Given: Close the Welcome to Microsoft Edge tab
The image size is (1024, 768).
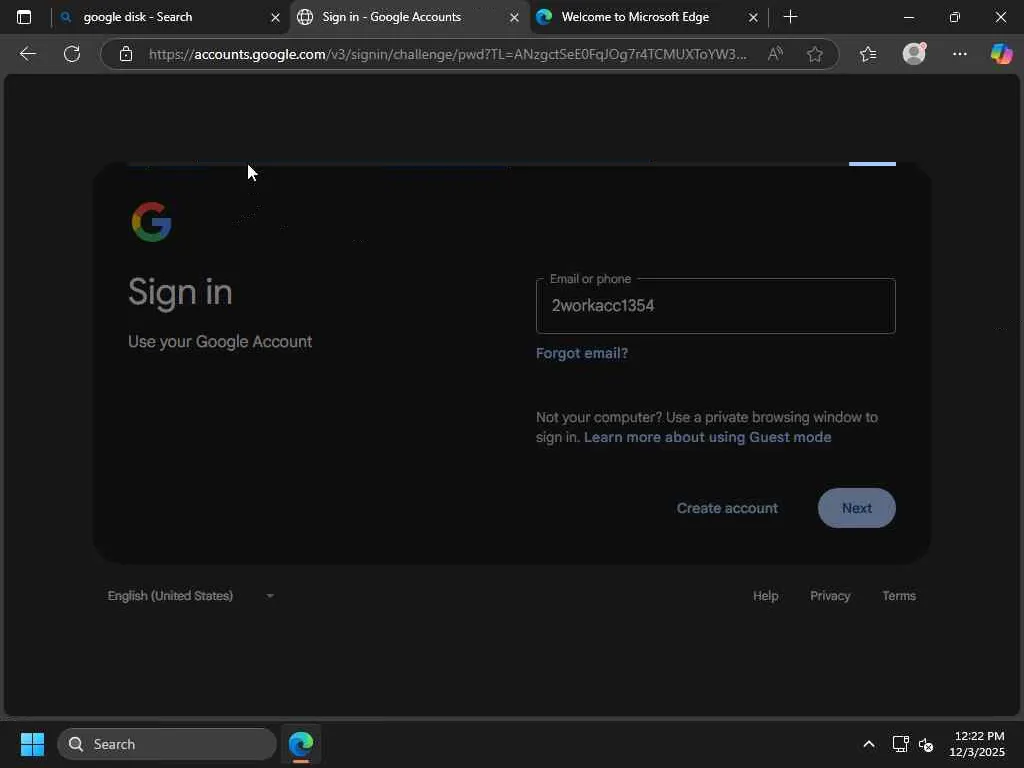Looking at the screenshot, I should [753, 18].
